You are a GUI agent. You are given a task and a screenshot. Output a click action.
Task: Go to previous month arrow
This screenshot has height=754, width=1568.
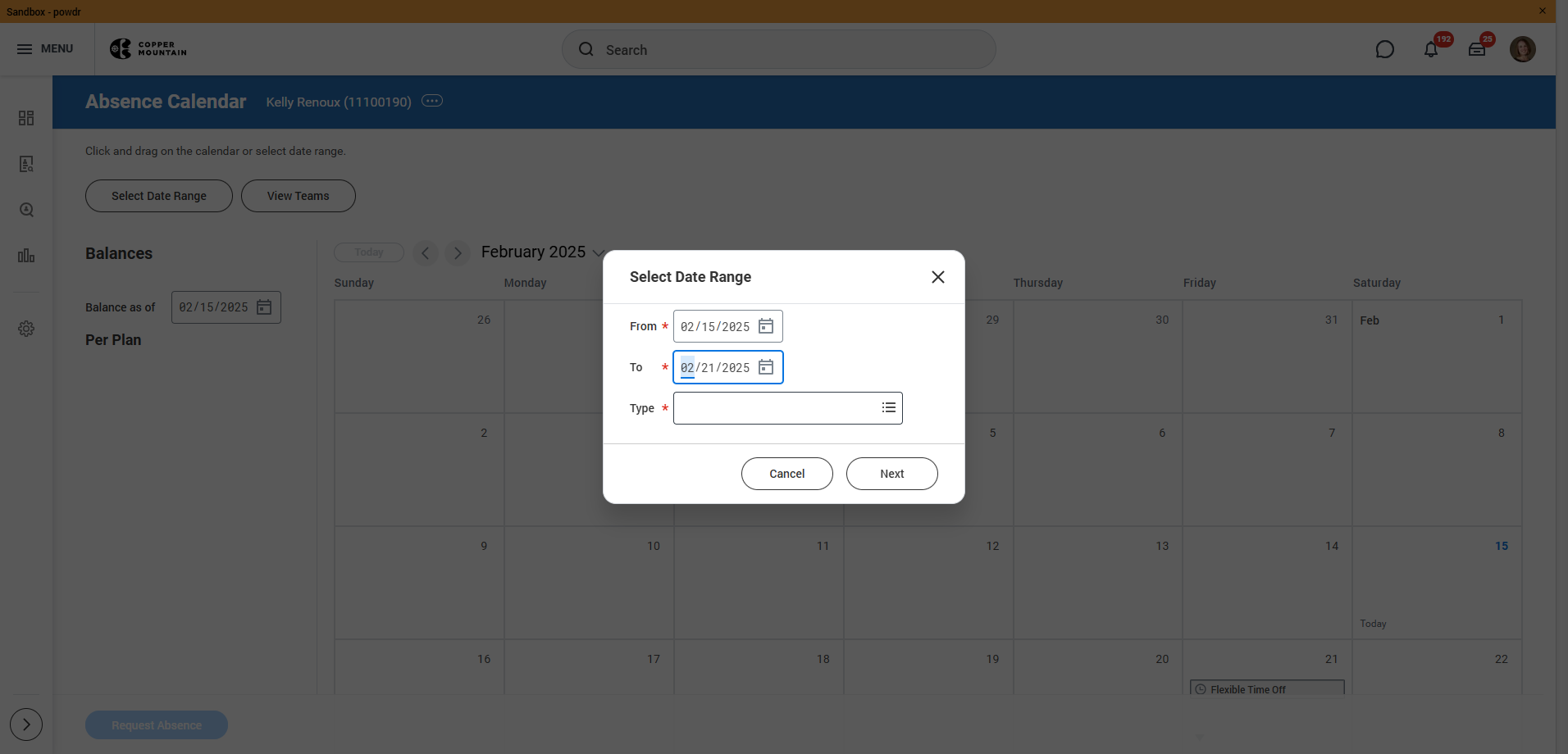tap(426, 252)
